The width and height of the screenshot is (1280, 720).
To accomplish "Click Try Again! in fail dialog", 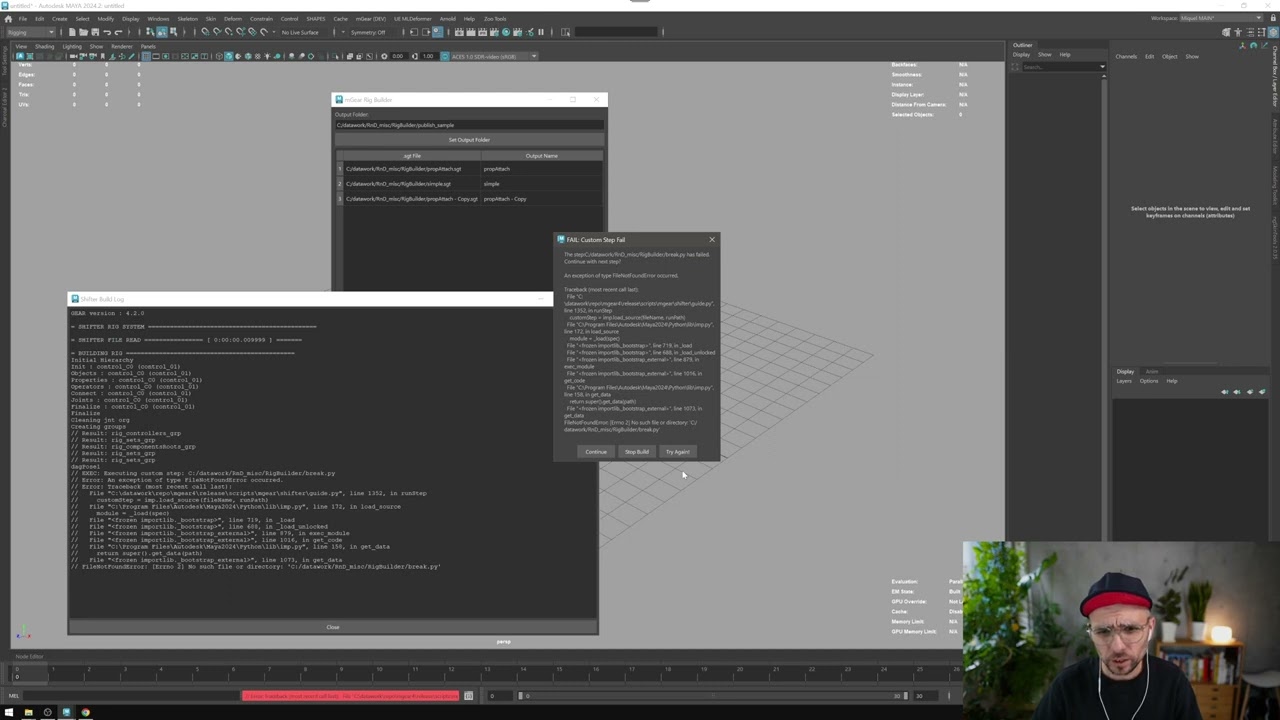I will click(x=677, y=451).
